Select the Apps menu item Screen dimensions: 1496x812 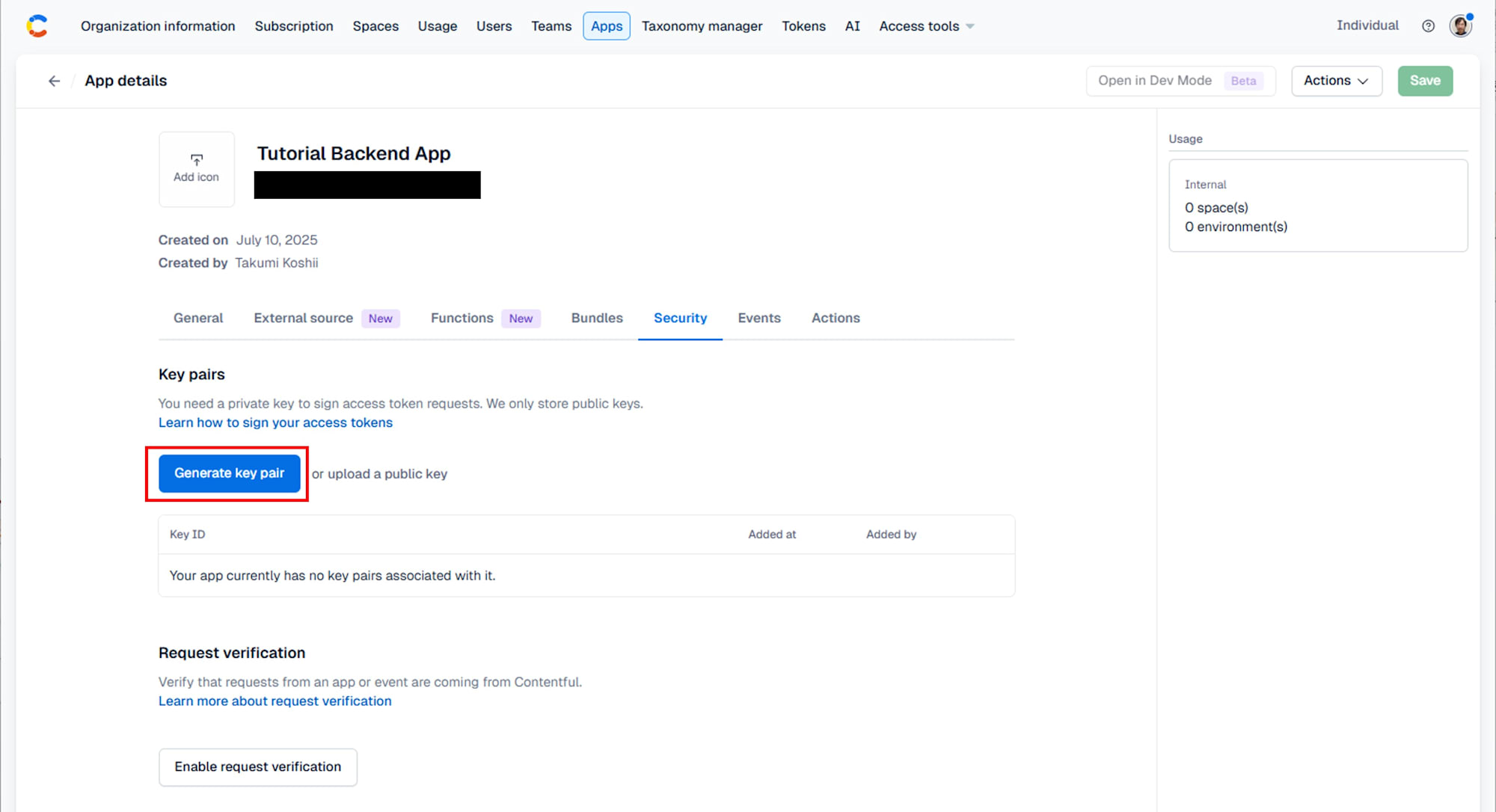pos(607,26)
